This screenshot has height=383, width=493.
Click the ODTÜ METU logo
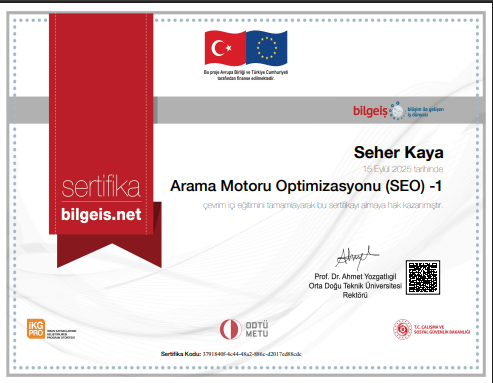[244, 329]
